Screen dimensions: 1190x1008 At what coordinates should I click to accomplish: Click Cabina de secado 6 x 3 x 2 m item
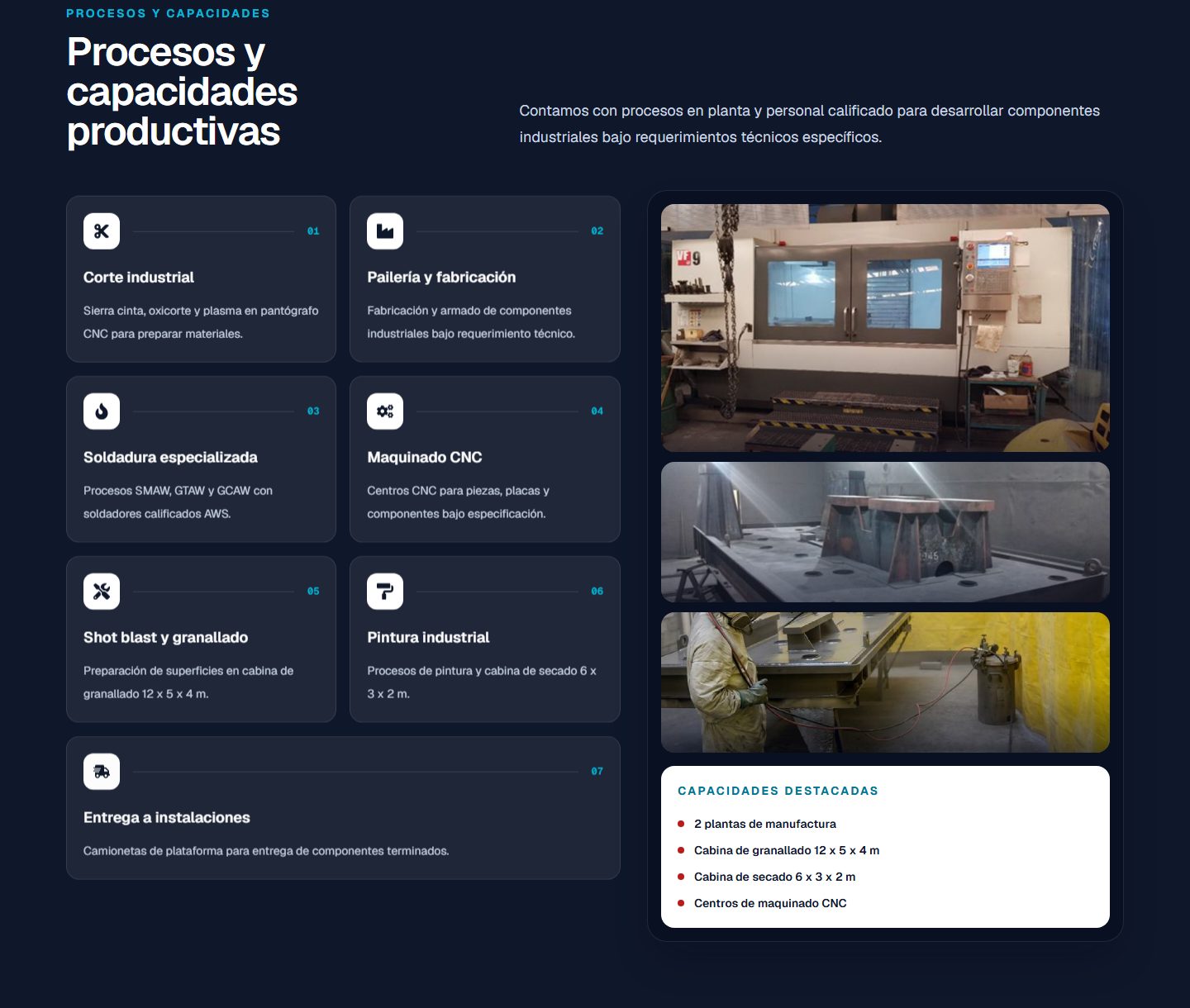pos(775,877)
